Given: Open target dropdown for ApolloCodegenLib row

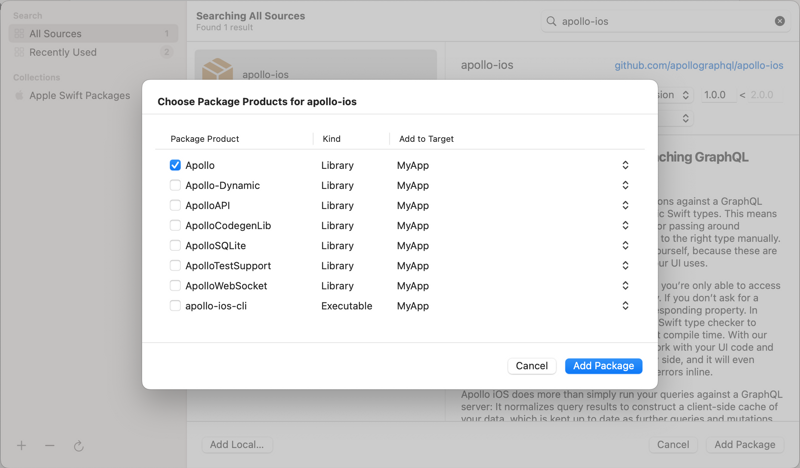Looking at the screenshot, I should point(625,226).
